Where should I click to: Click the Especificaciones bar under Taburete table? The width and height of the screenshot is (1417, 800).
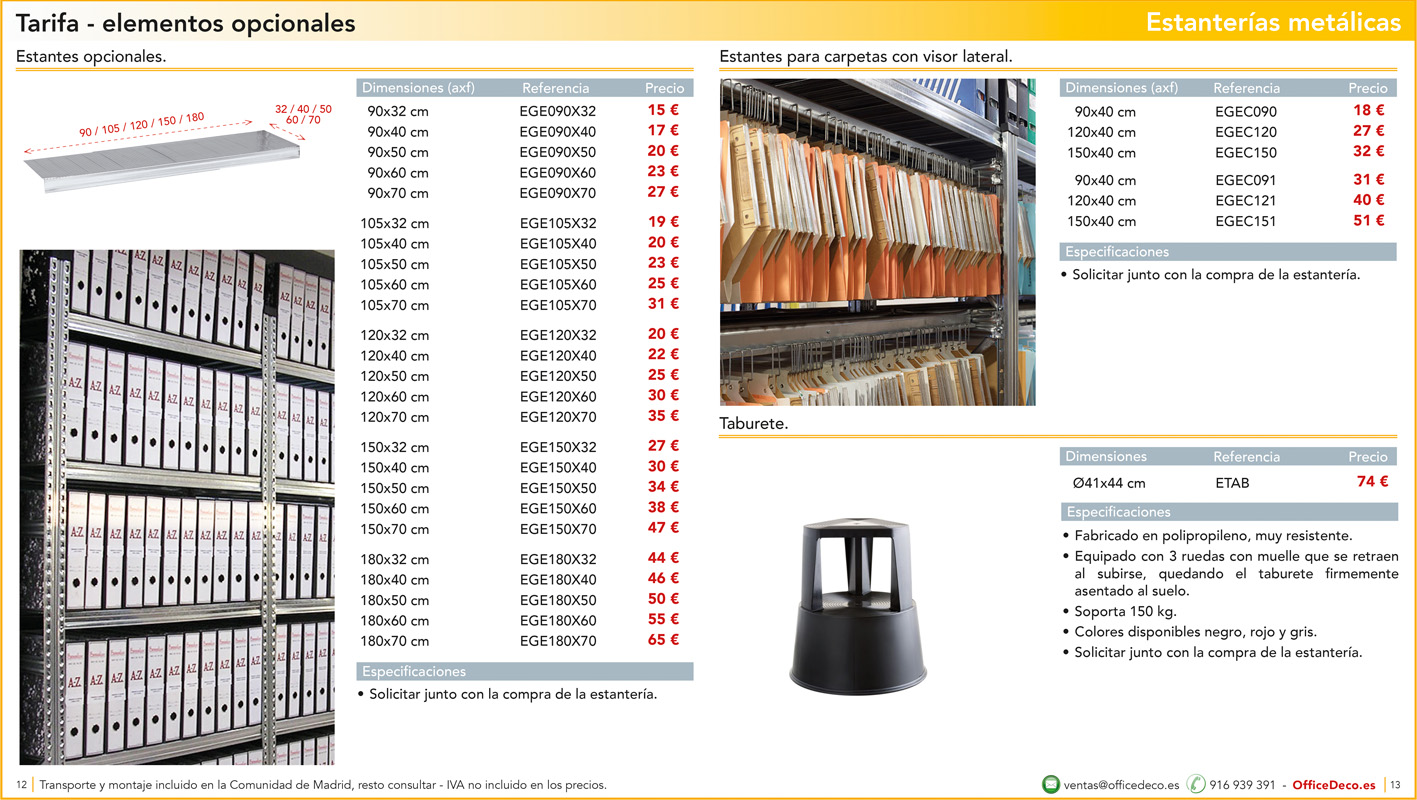(x=1228, y=512)
